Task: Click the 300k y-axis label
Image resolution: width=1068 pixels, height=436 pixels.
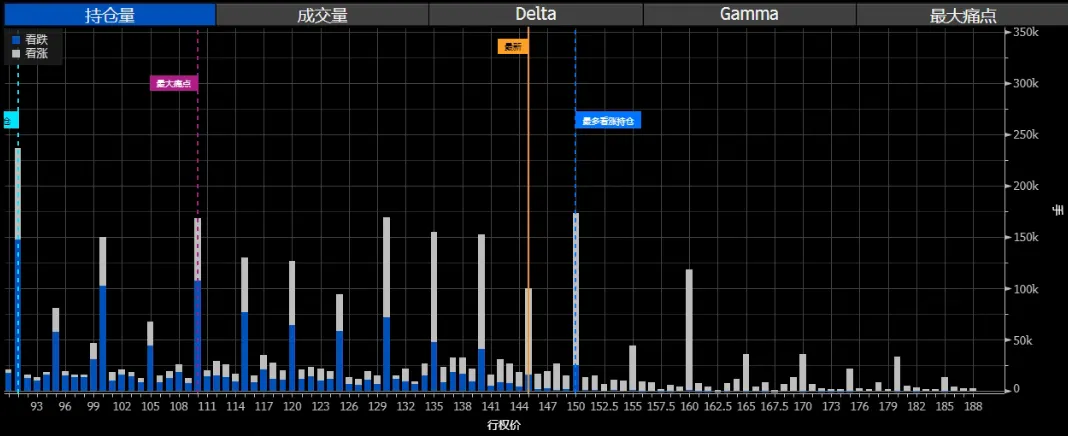Action: tap(1026, 83)
